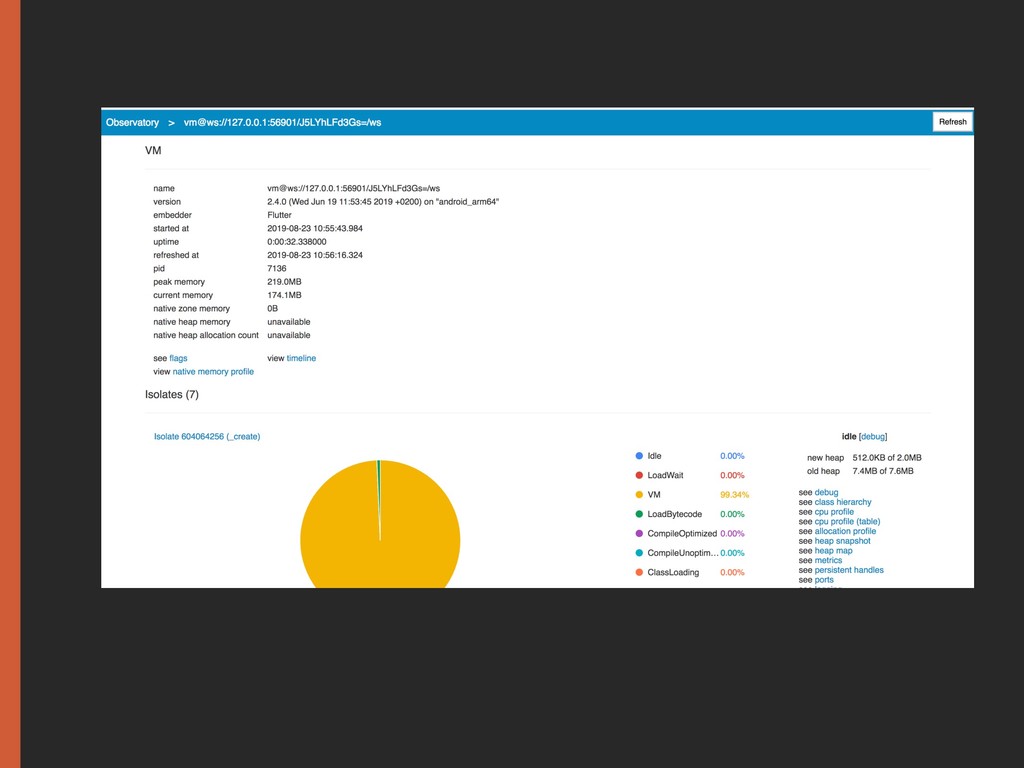The width and height of the screenshot is (1024, 768).
Task: Open the Observatory breadcrumb link
Action: coord(133,123)
